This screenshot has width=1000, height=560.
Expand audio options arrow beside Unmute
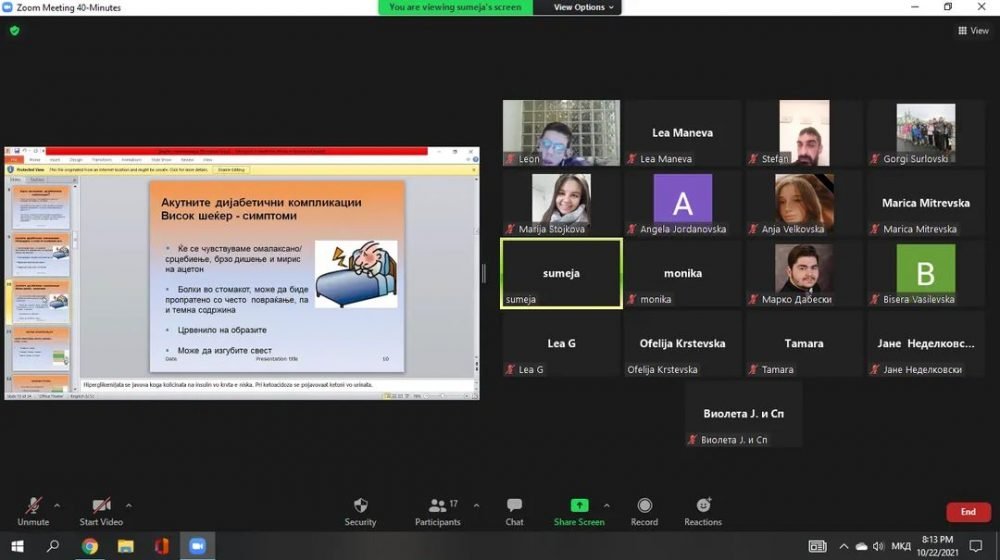coord(57,505)
